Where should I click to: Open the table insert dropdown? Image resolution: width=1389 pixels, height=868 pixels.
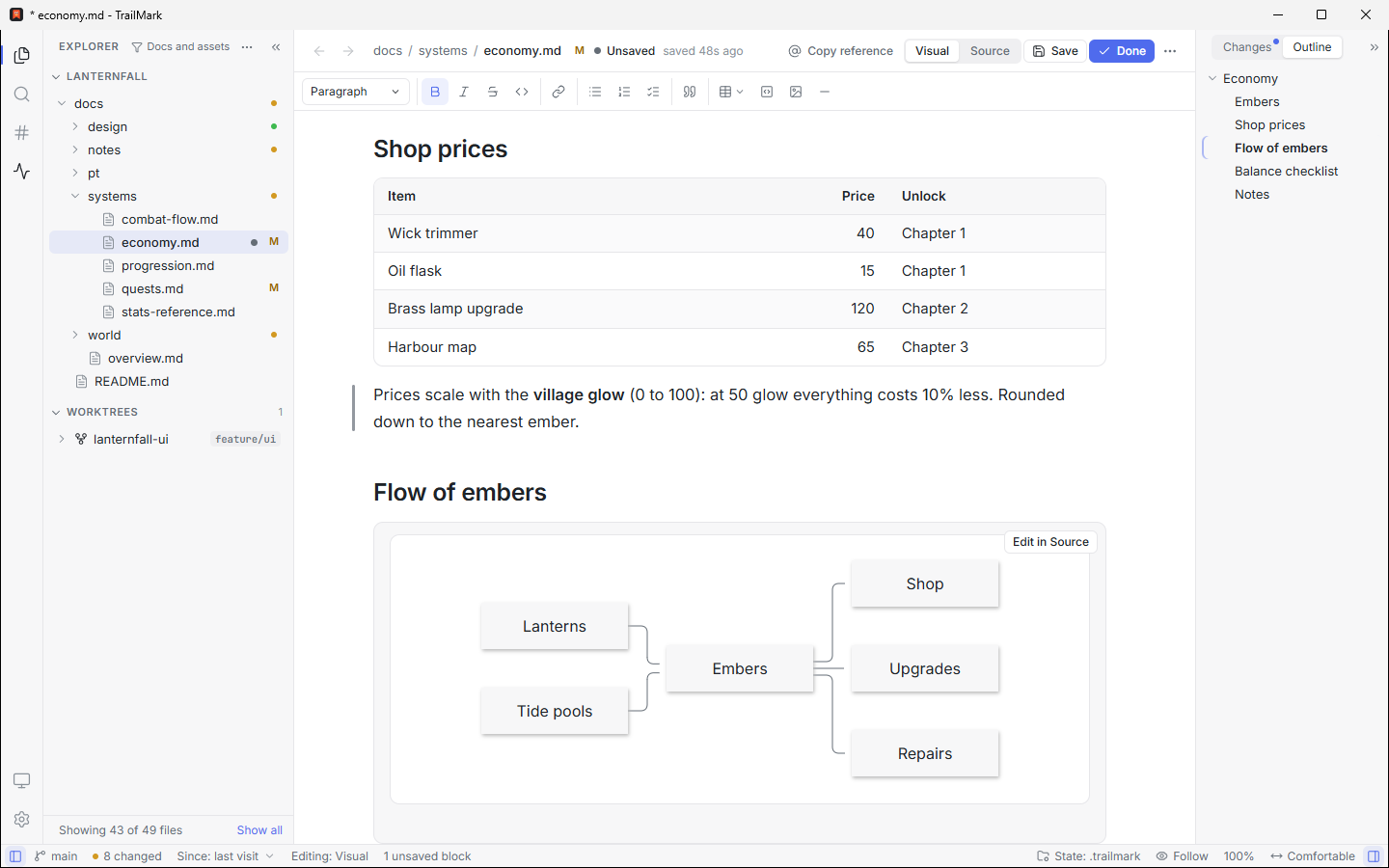[x=731, y=92]
